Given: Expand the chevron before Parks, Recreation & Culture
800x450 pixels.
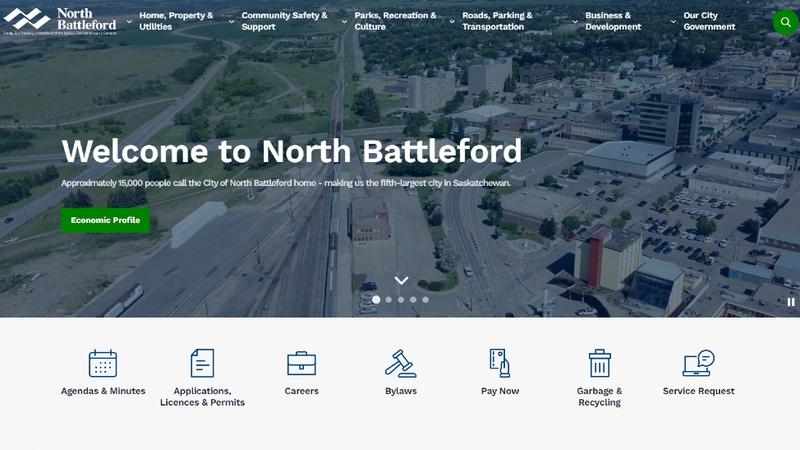Looking at the screenshot, I should (344, 21).
